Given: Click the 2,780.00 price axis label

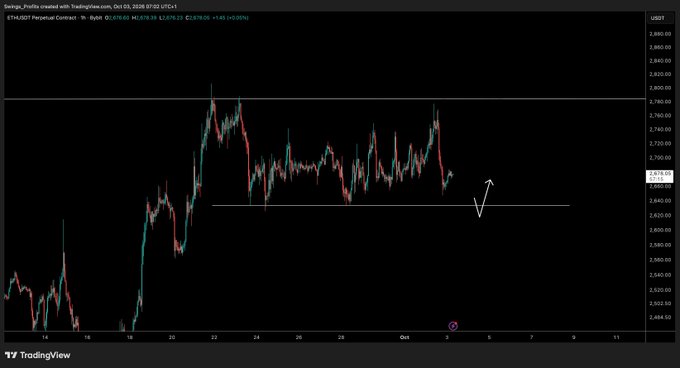Looking at the screenshot, I should pyautogui.click(x=660, y=102).
